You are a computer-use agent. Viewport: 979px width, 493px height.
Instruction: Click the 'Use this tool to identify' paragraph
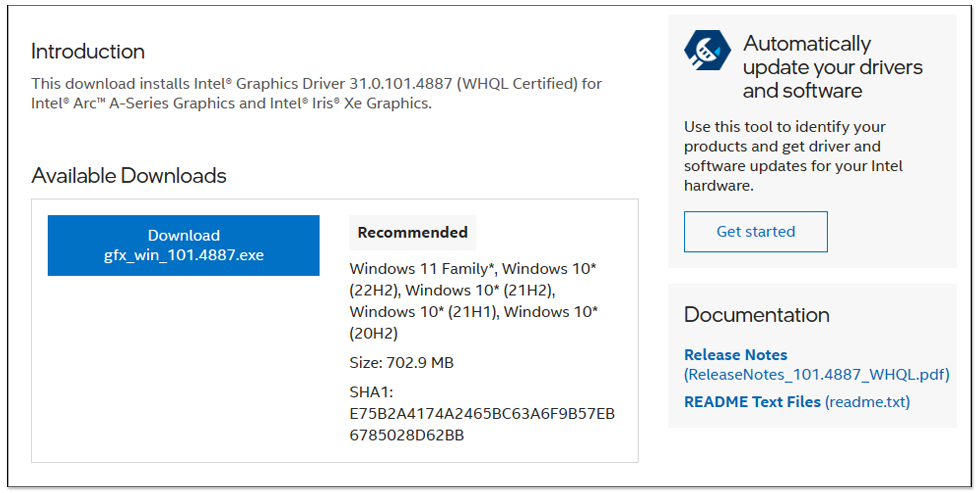pyautogui.click(x=794, y=156)
